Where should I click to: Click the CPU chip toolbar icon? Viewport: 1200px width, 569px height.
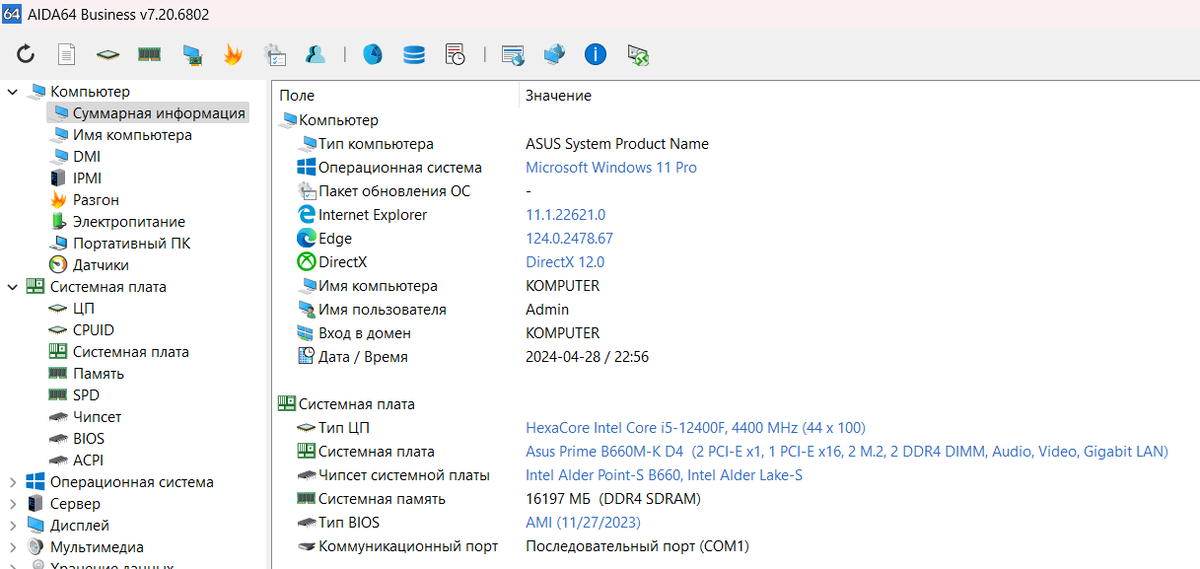click(108, 54)
